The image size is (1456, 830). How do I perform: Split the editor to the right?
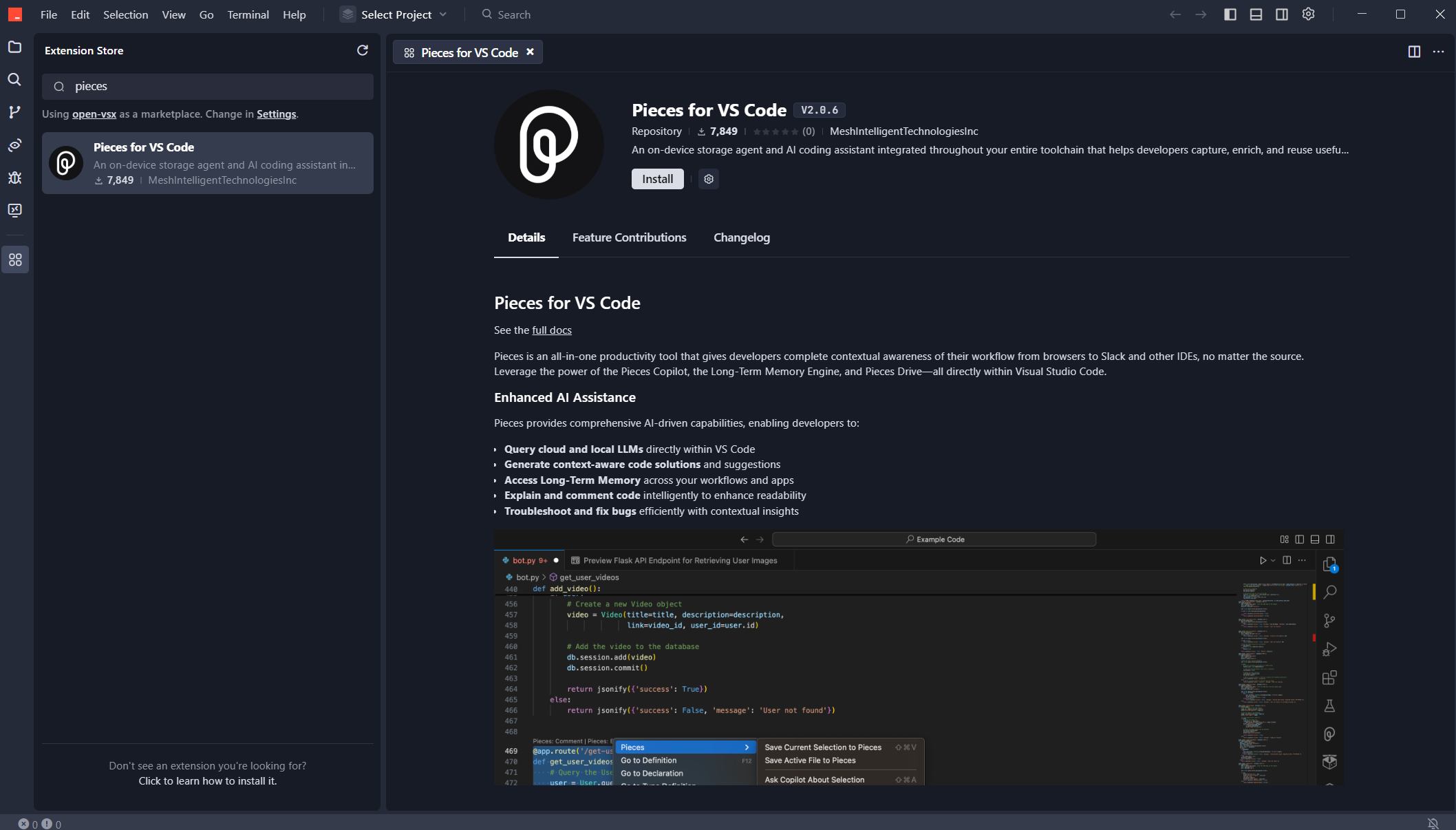[x=1414, y=52]
